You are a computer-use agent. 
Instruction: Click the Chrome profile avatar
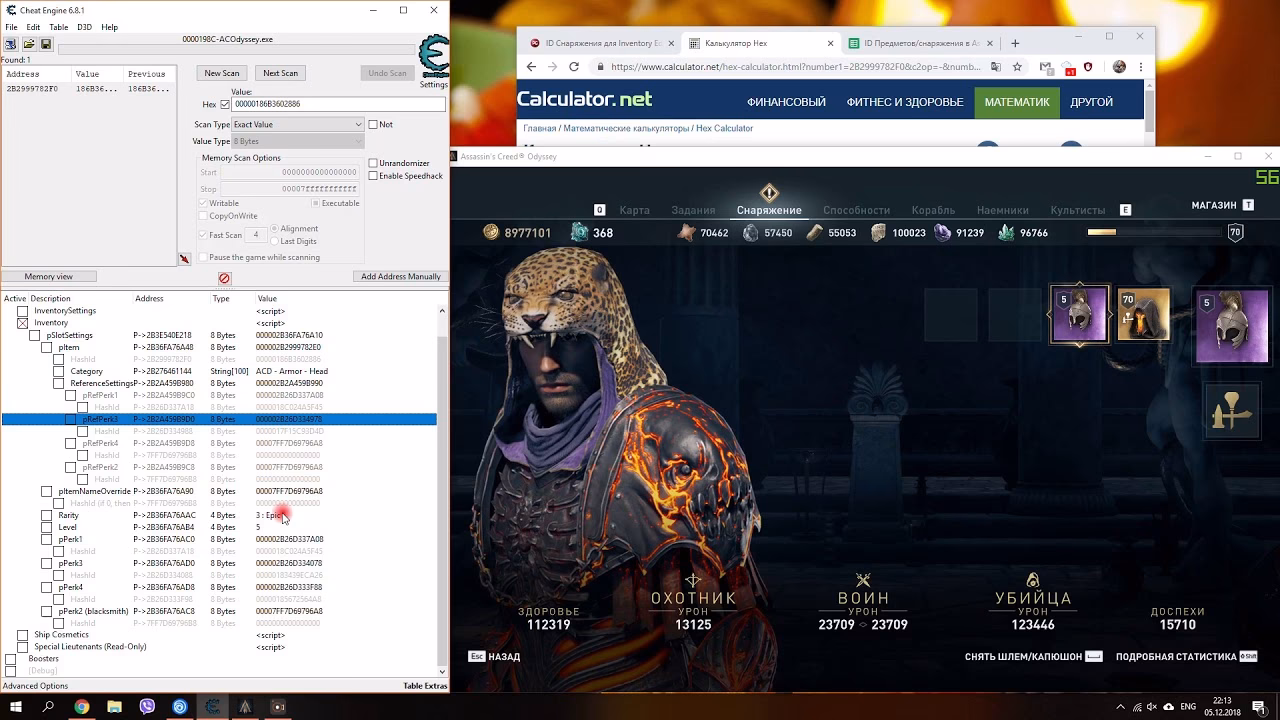(1119, 67)
